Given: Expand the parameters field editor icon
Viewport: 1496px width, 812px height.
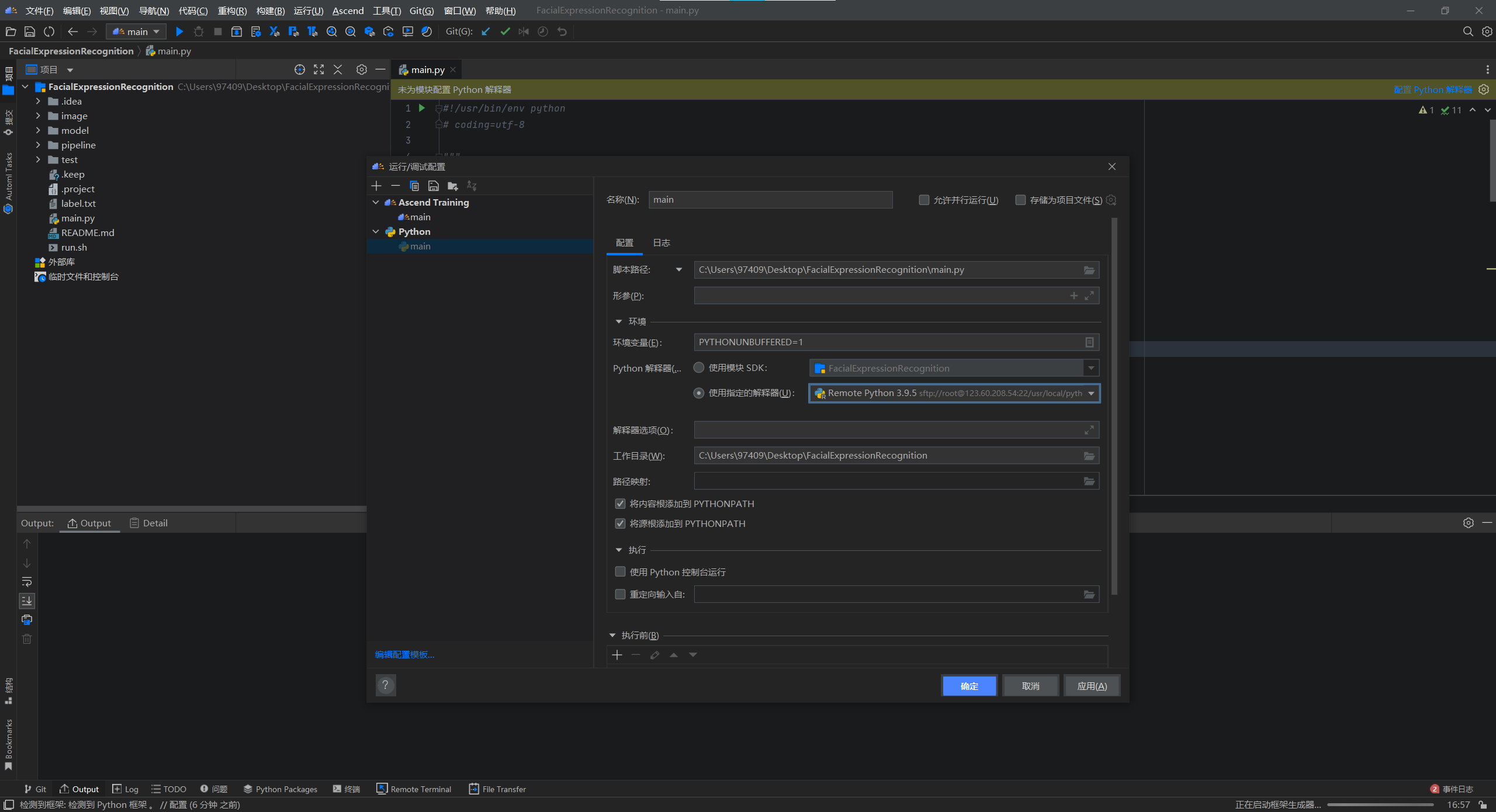Looking at the screenshot, I should 1089,296.
